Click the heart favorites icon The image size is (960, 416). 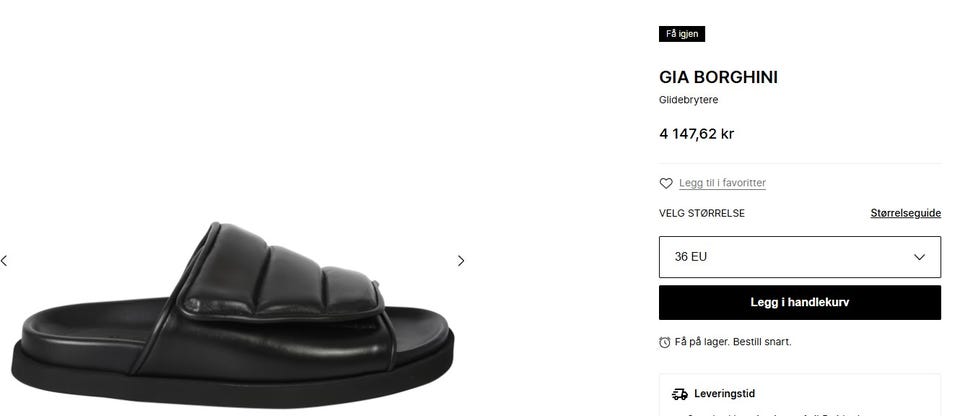click(x=666, y=183)
